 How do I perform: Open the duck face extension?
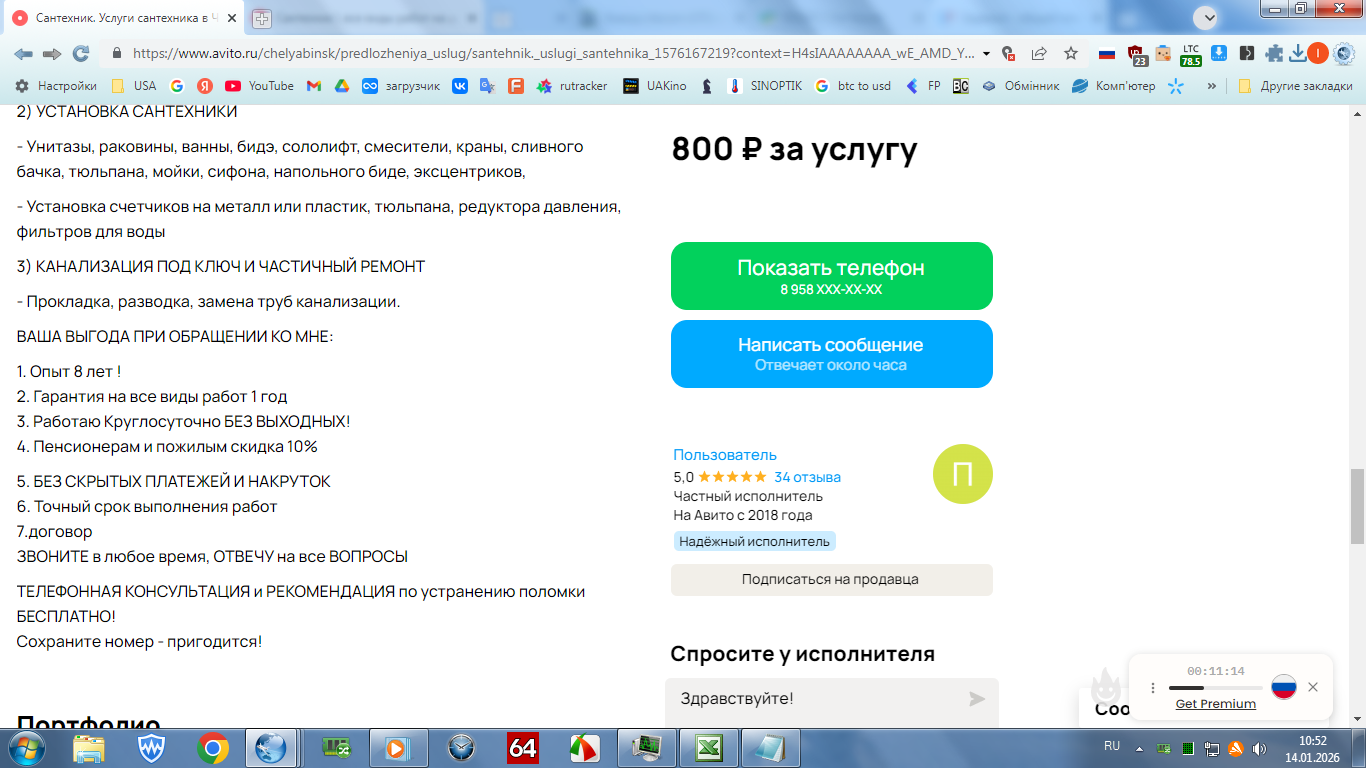click(x=1163, y=54)
